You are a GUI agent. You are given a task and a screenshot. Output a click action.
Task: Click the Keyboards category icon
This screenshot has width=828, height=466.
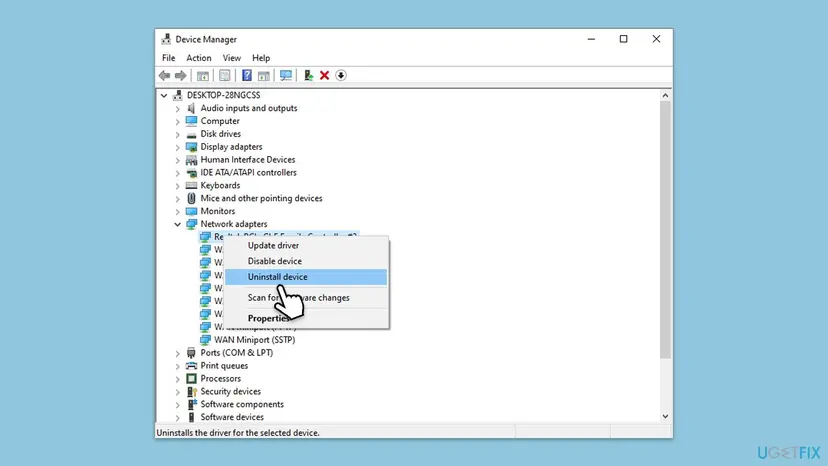pyautogui.click(x=191, y=185)
